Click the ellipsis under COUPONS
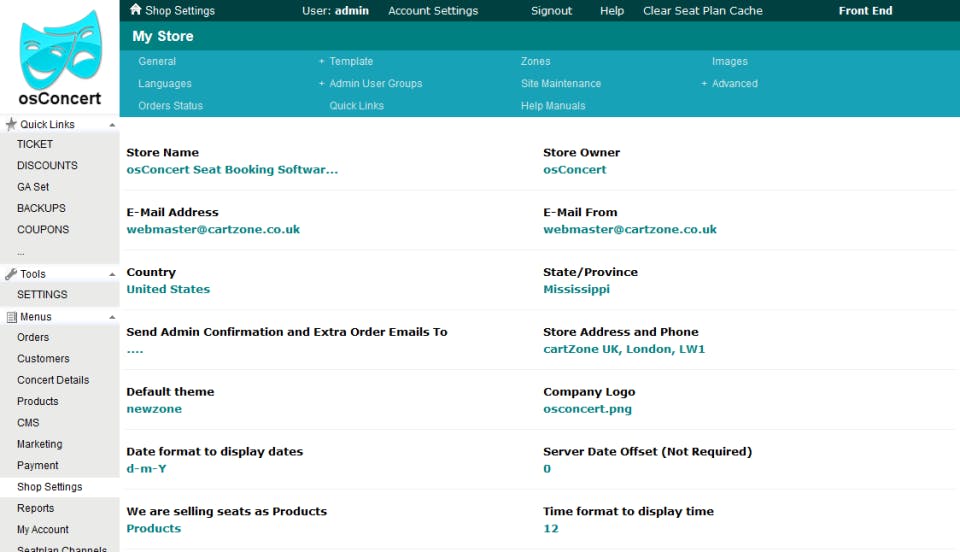The width and height of the screenshot is (960, 552). [x=21, y=252]
